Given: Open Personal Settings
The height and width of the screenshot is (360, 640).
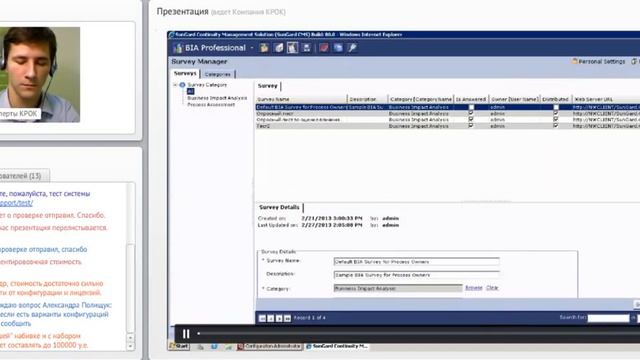Looking at the screenshot, I should (598, 61).
